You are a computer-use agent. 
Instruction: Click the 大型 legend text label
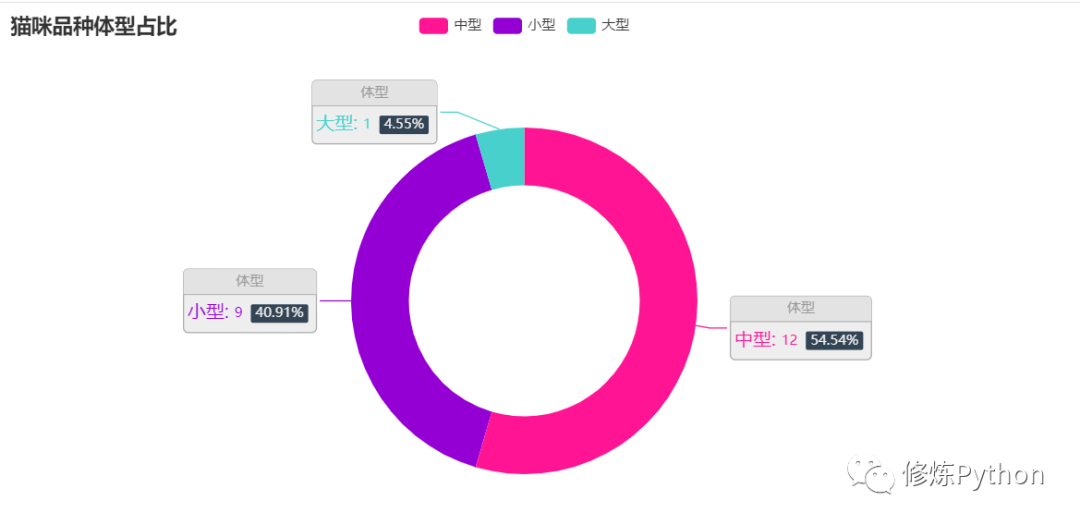(615, 25)
